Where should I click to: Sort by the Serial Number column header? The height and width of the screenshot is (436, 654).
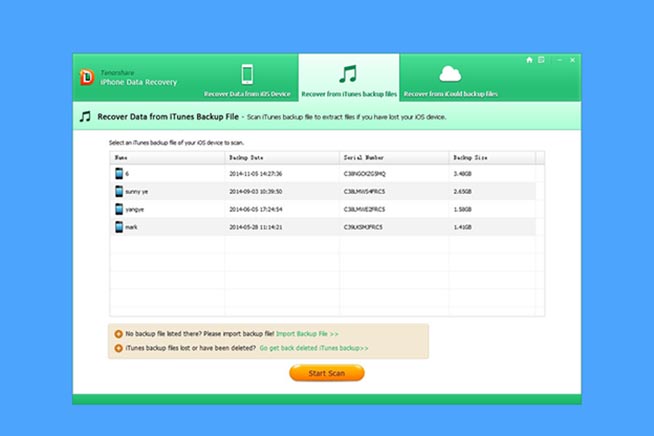click(x=394, y=158)
